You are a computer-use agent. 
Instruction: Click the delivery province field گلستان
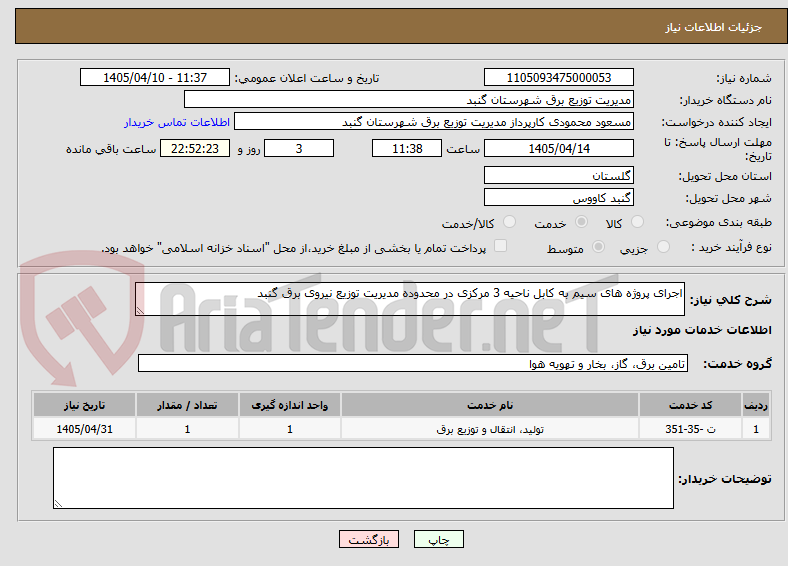[559, 175]
